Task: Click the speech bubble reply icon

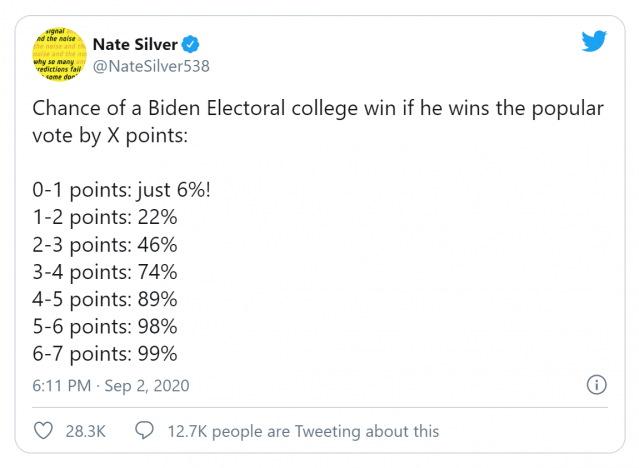Action: [144, 430]
